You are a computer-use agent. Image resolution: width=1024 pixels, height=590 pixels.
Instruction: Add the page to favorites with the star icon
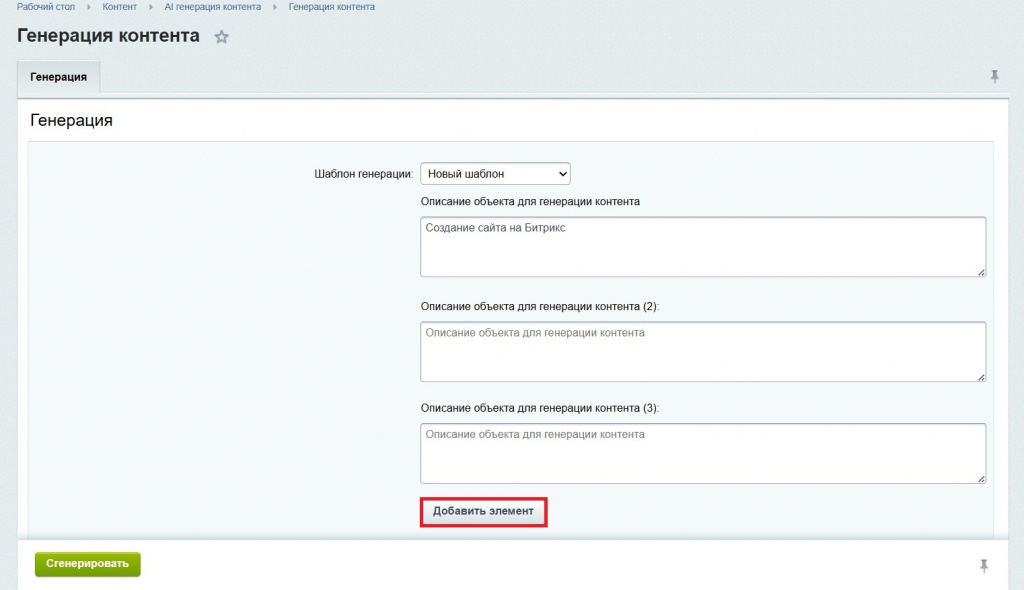pyautogui.click(x=222, y=37)
